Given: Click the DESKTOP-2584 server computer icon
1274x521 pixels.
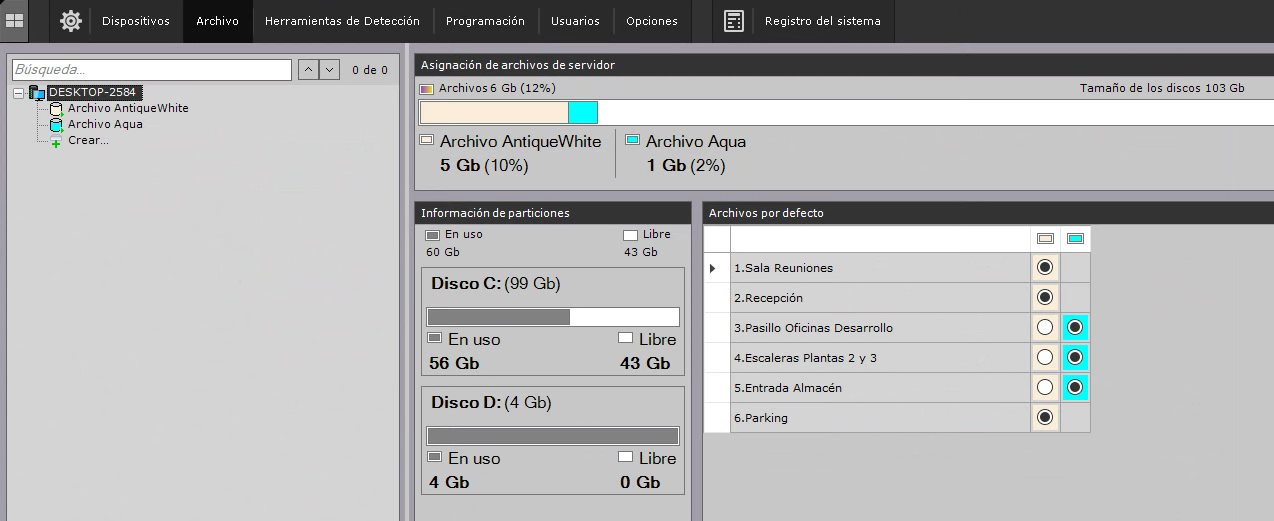Looking at the screenshot, I should coord(37,93).
